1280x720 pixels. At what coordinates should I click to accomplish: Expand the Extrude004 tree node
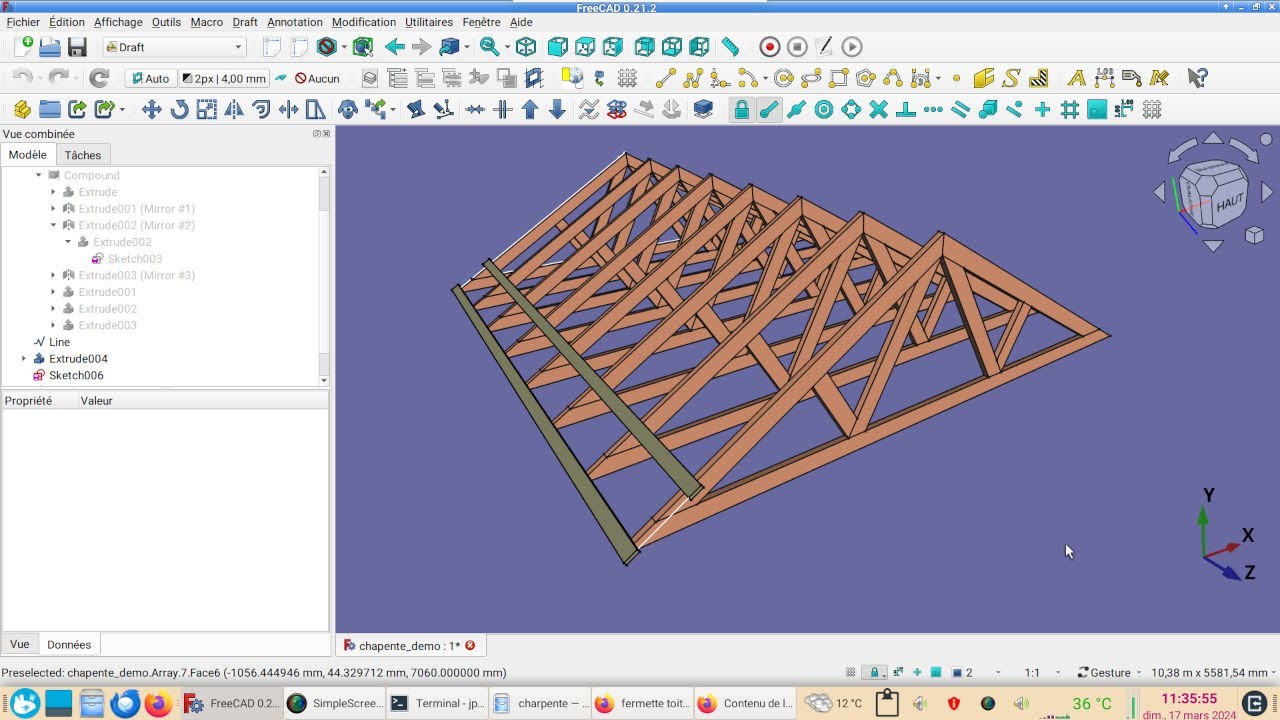(x=24, y=358)
